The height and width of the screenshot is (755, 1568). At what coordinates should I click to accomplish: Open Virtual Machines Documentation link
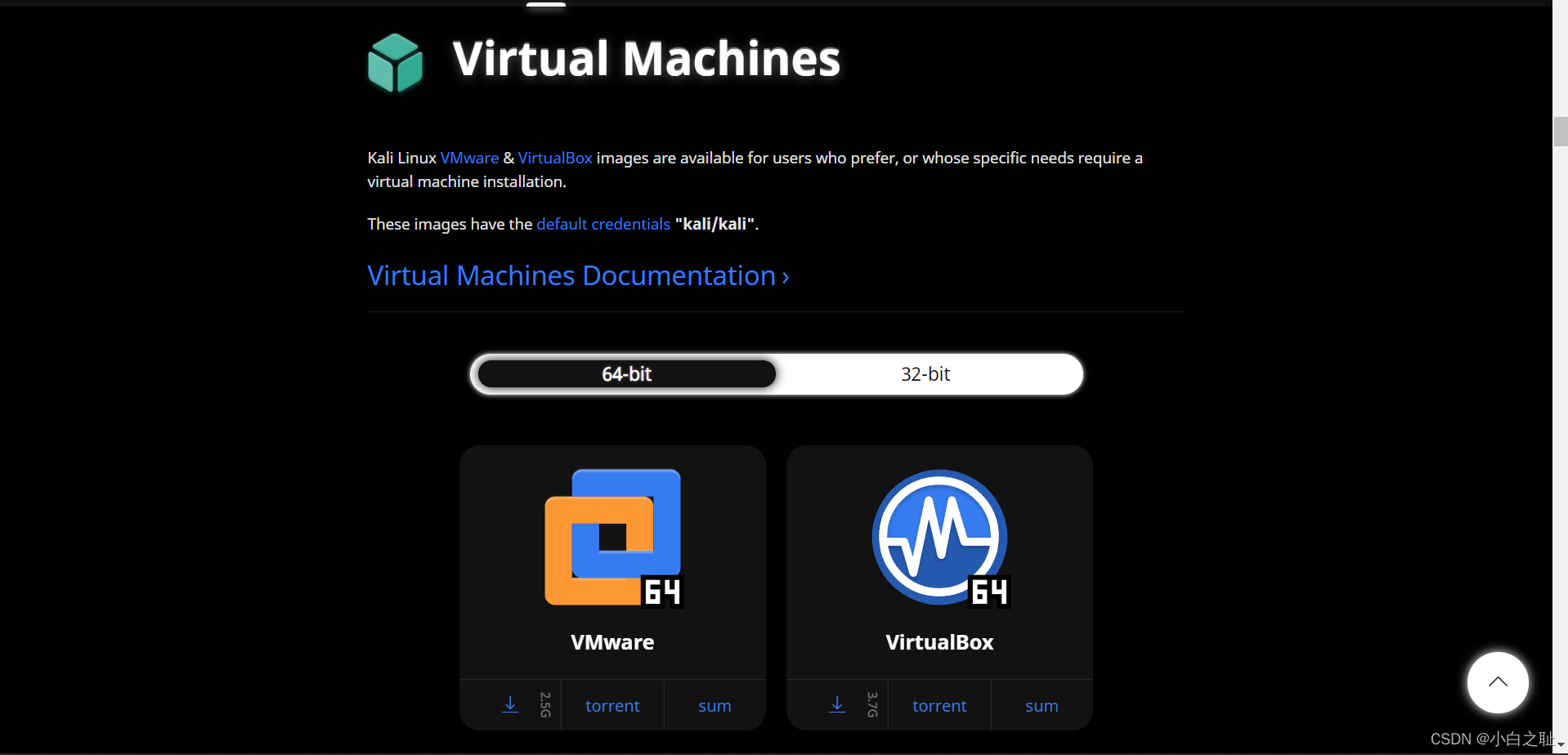coord(578,275)
